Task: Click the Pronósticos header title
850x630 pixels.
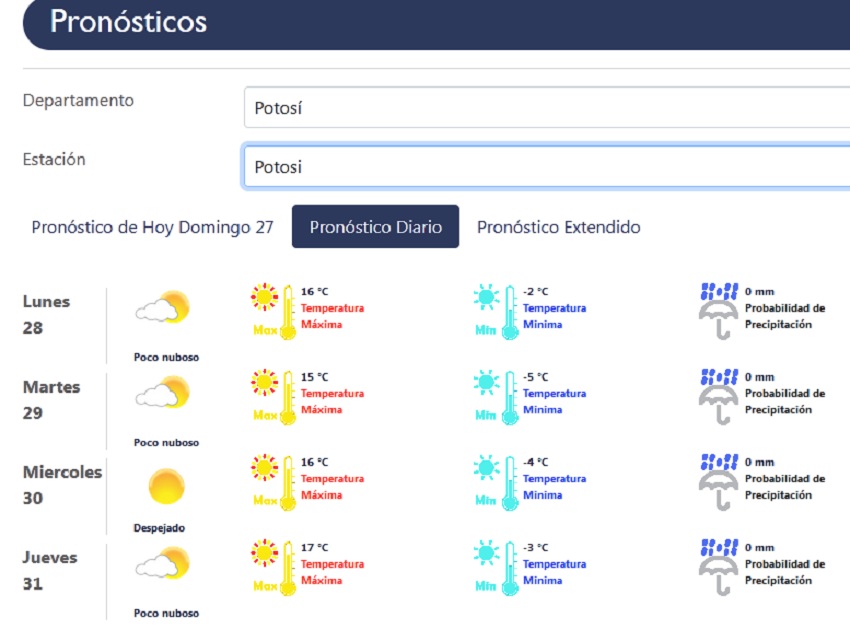Action: pos(129,21)
